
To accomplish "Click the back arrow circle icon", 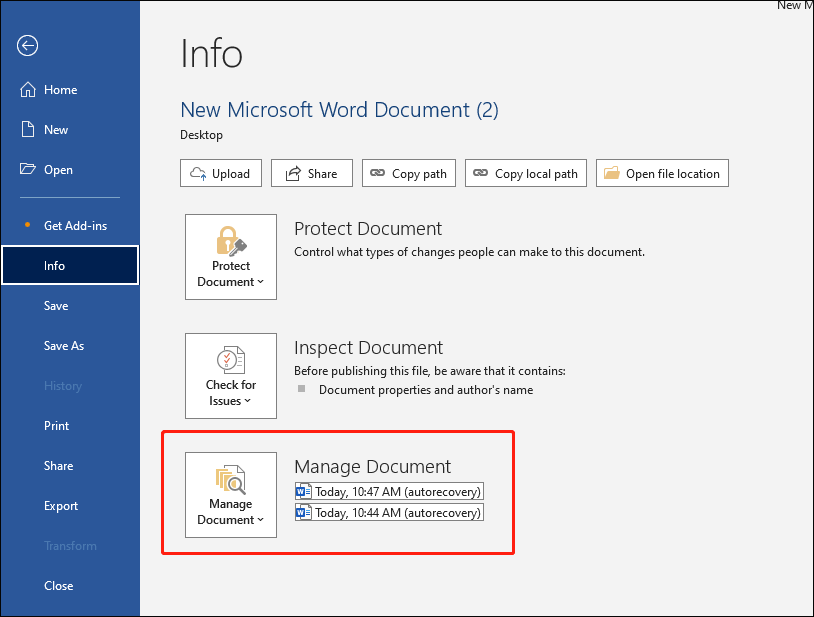I will pyautogui.click(x=27, y=46).
